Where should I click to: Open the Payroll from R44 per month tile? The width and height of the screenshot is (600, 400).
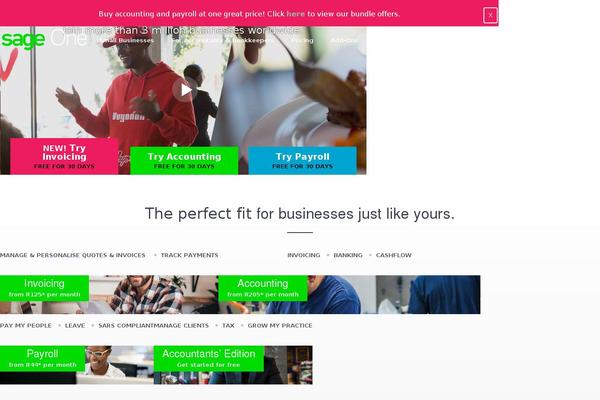click(x=42, y=359)
